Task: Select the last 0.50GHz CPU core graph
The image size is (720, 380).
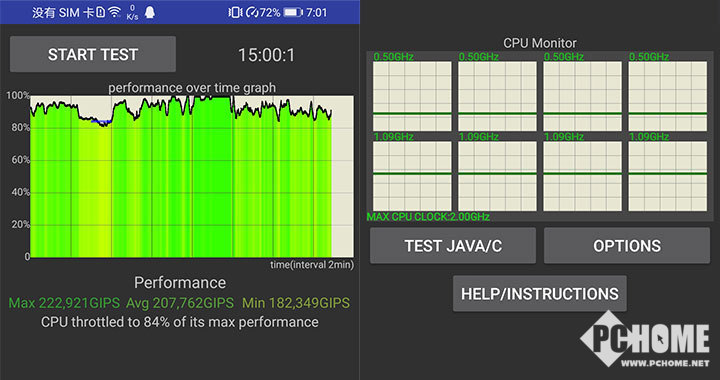Action: [668, 96]
